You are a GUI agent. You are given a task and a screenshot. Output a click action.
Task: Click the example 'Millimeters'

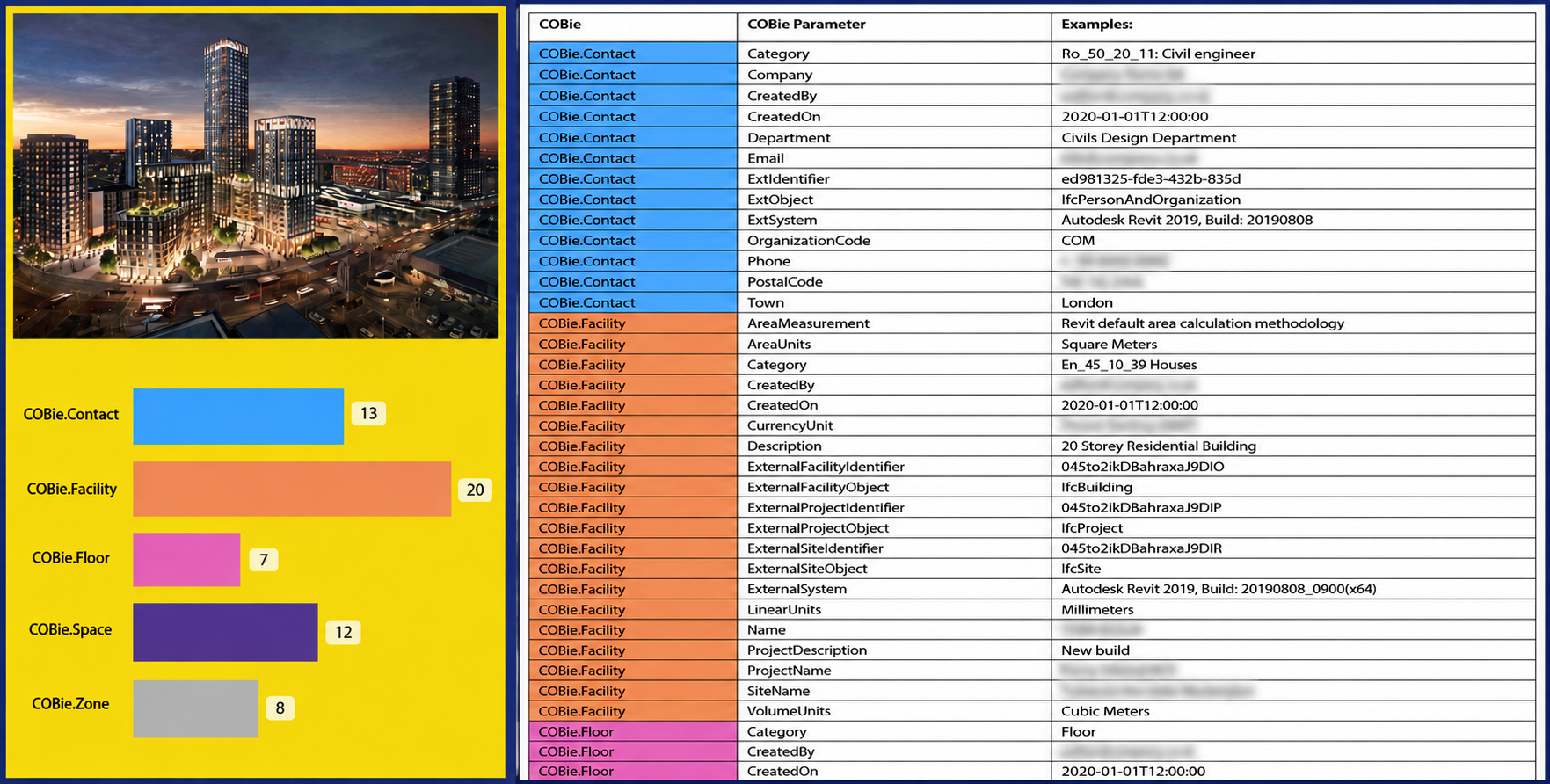(x=1097, y=609)
